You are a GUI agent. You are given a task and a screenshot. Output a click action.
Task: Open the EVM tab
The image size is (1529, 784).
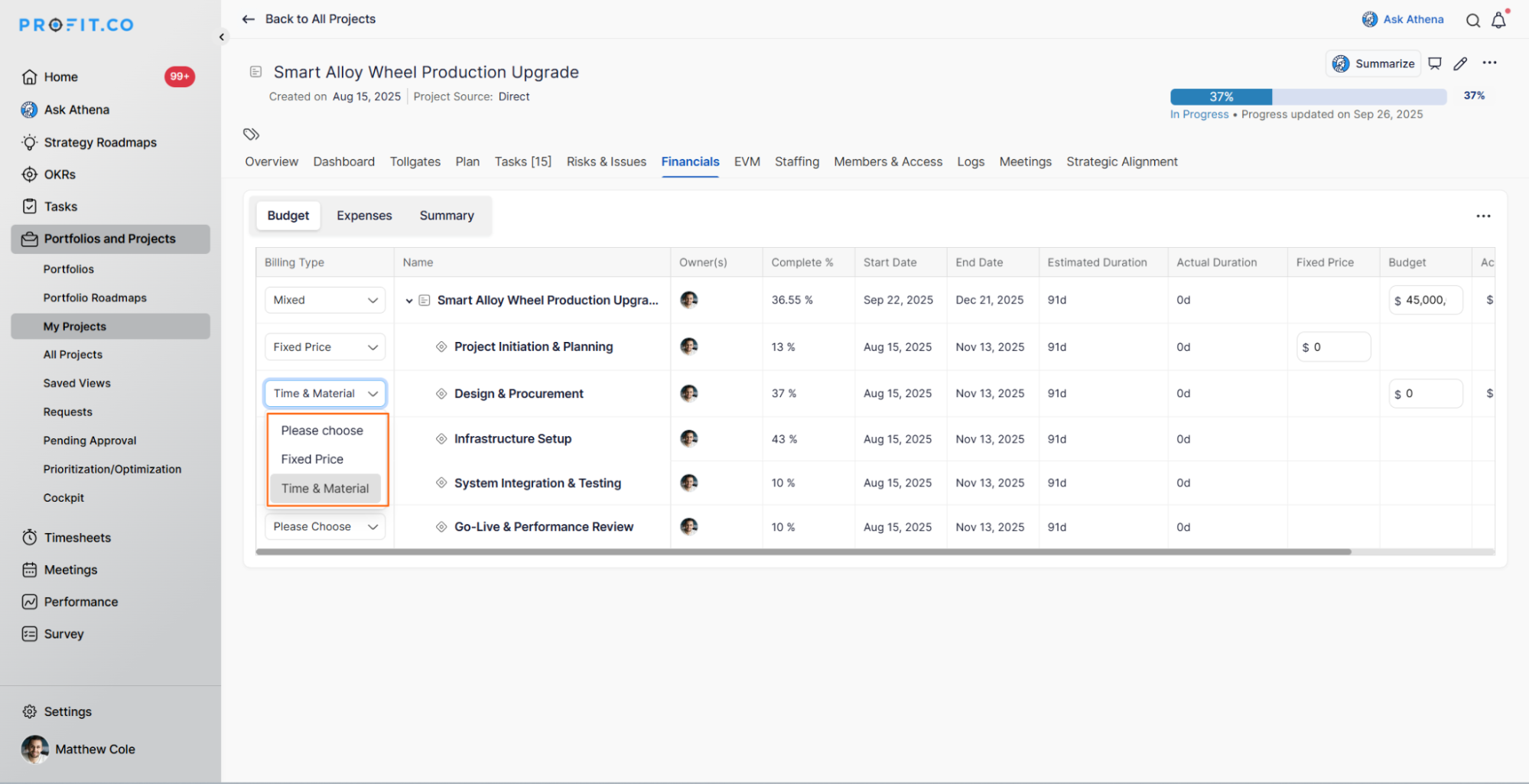747,161
